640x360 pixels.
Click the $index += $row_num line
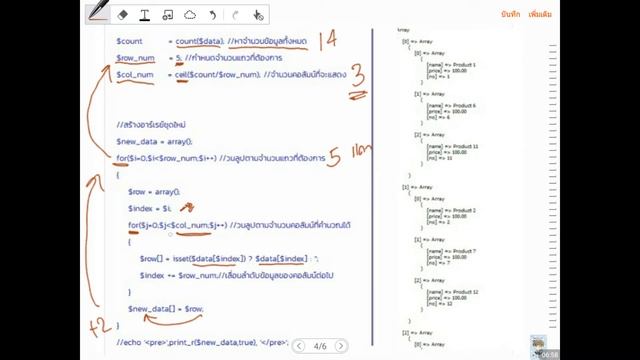click(236, 276)
